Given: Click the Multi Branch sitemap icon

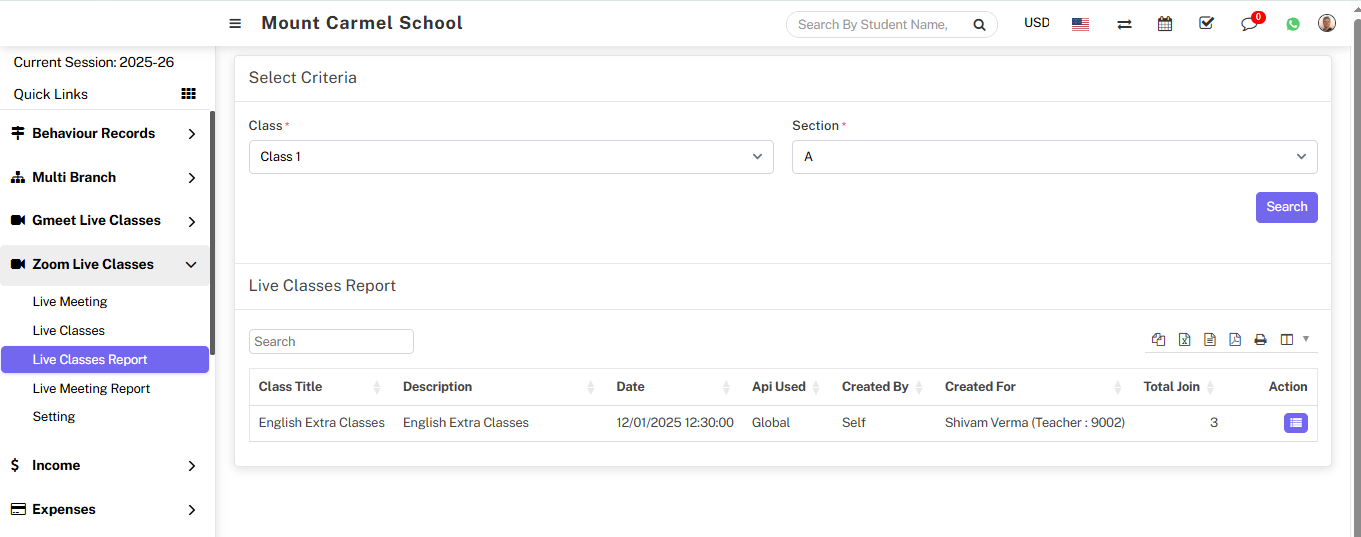Looking at the screenshot, I should (x=17, y=177).
